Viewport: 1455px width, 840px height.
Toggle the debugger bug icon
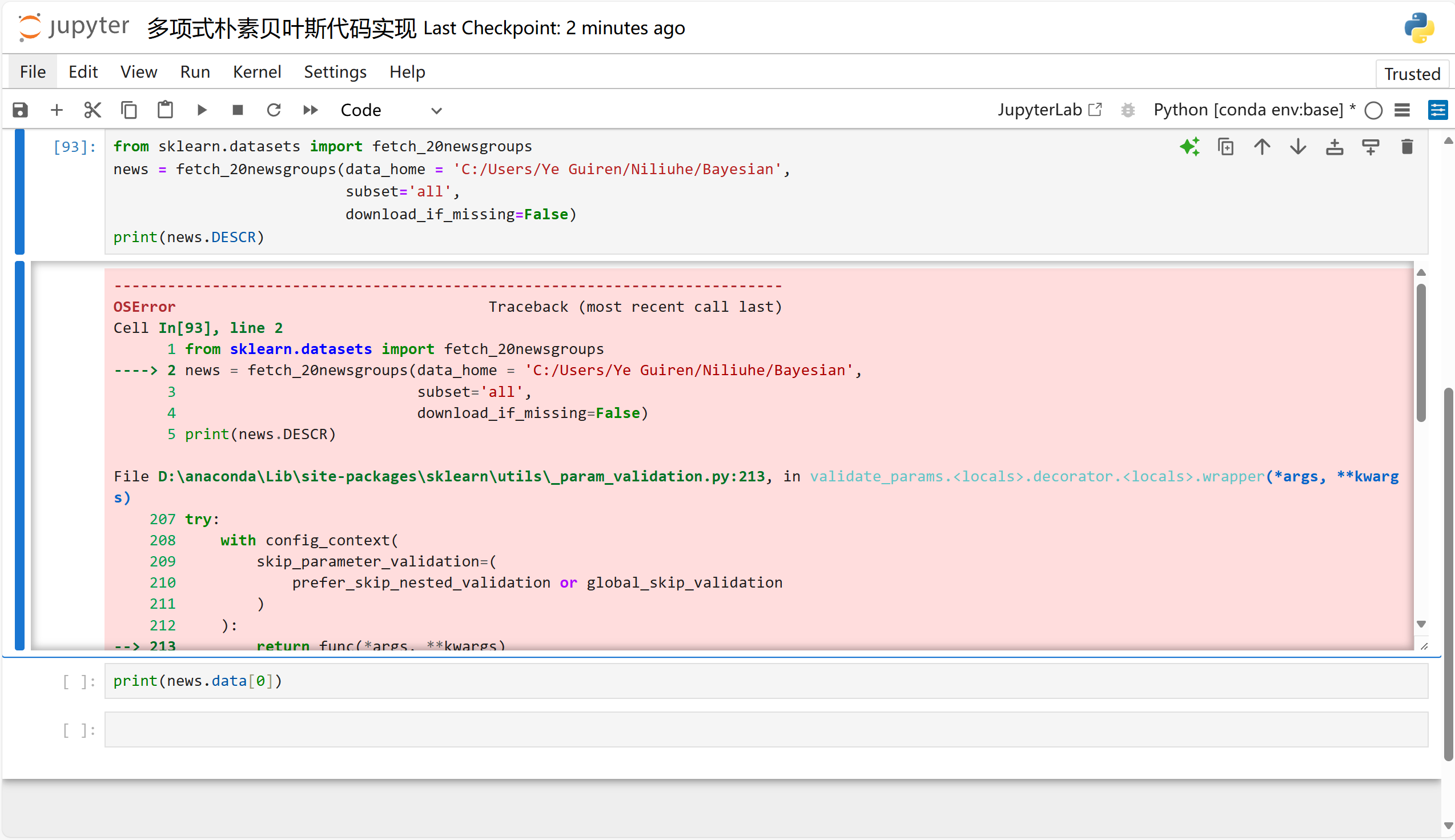(x=1127, y=110)
